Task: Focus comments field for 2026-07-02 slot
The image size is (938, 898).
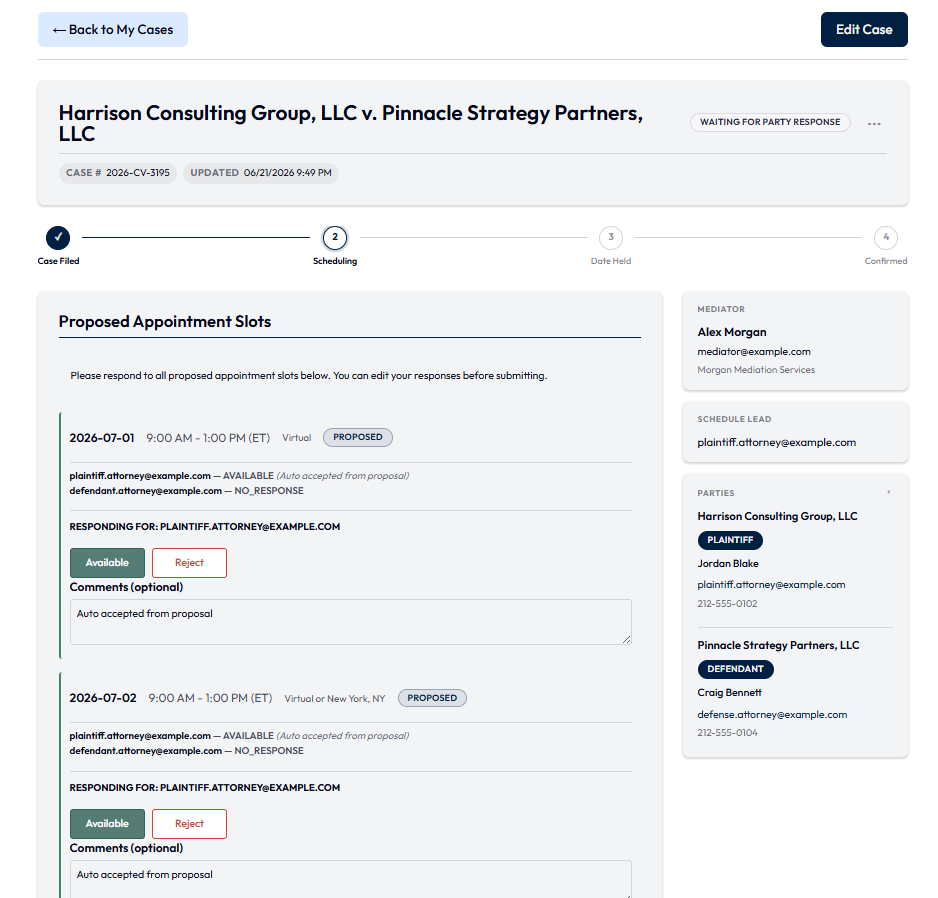Action: [x=351, y=879]
